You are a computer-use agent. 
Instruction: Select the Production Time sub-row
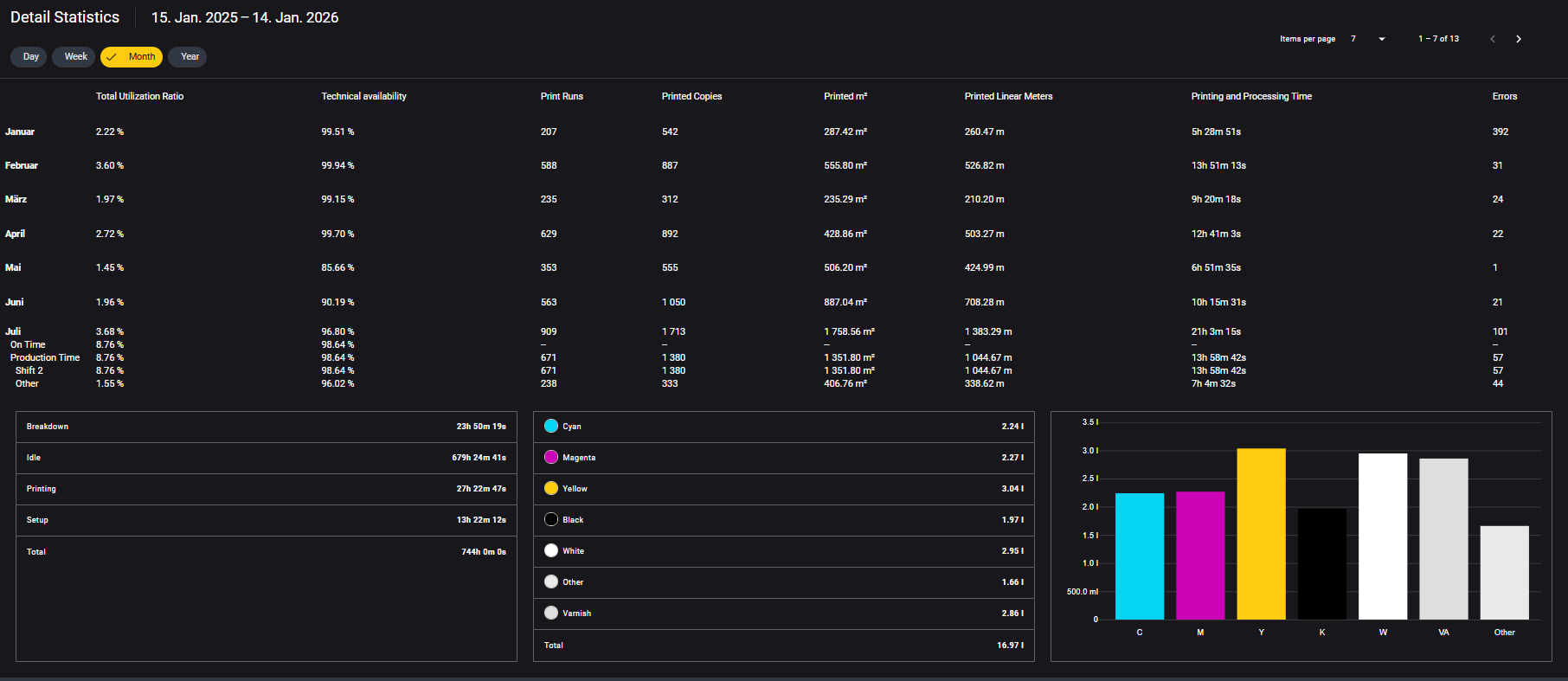45,357
